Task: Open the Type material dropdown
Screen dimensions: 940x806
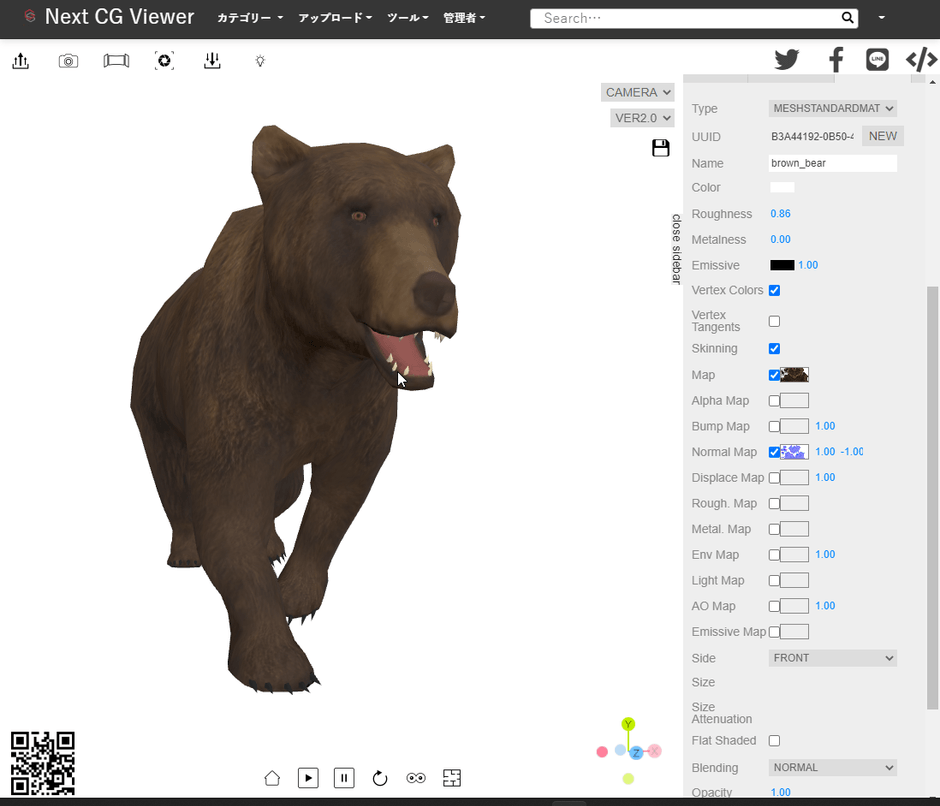Action: point(832,108)
